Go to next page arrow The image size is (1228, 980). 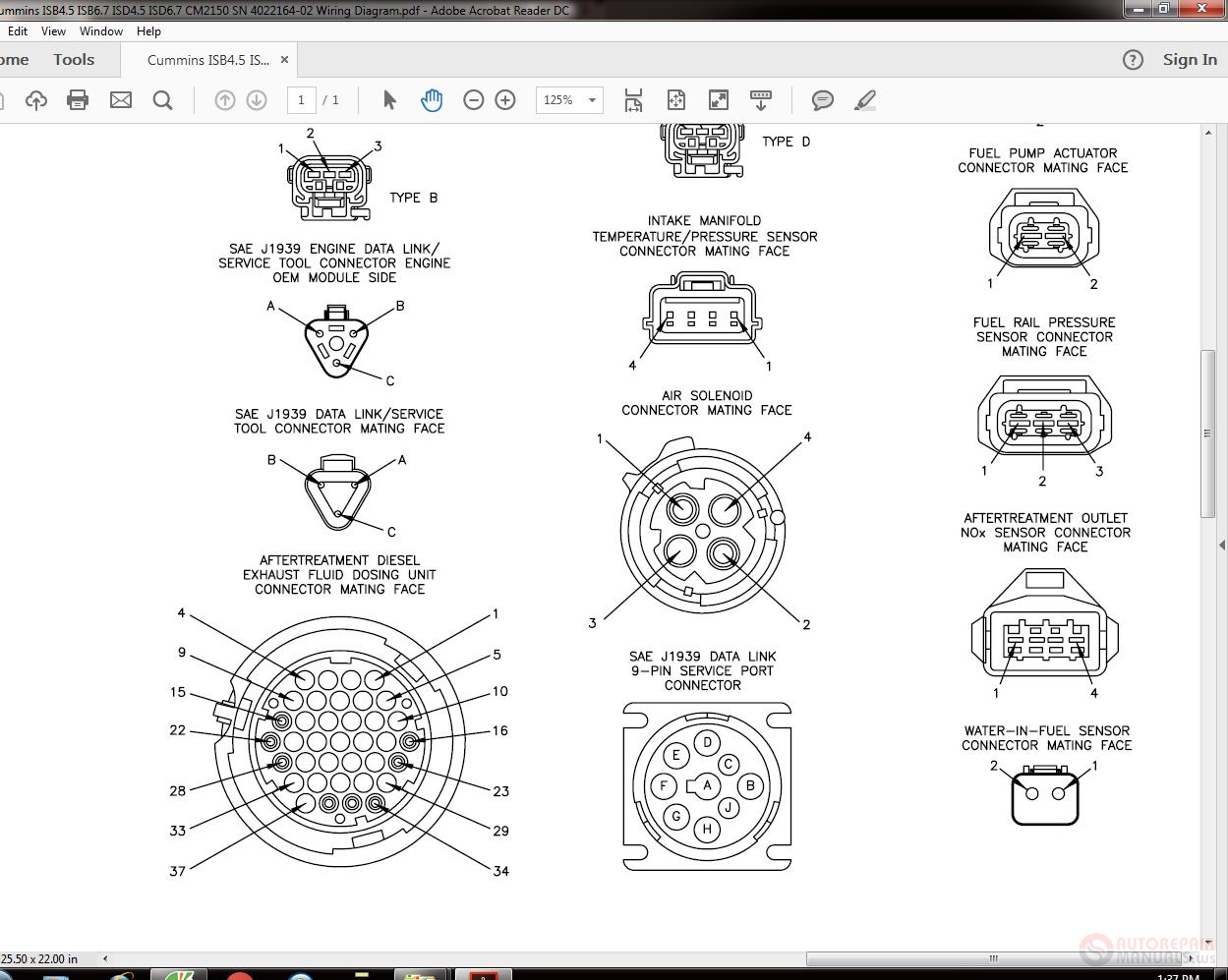[257, 100]
